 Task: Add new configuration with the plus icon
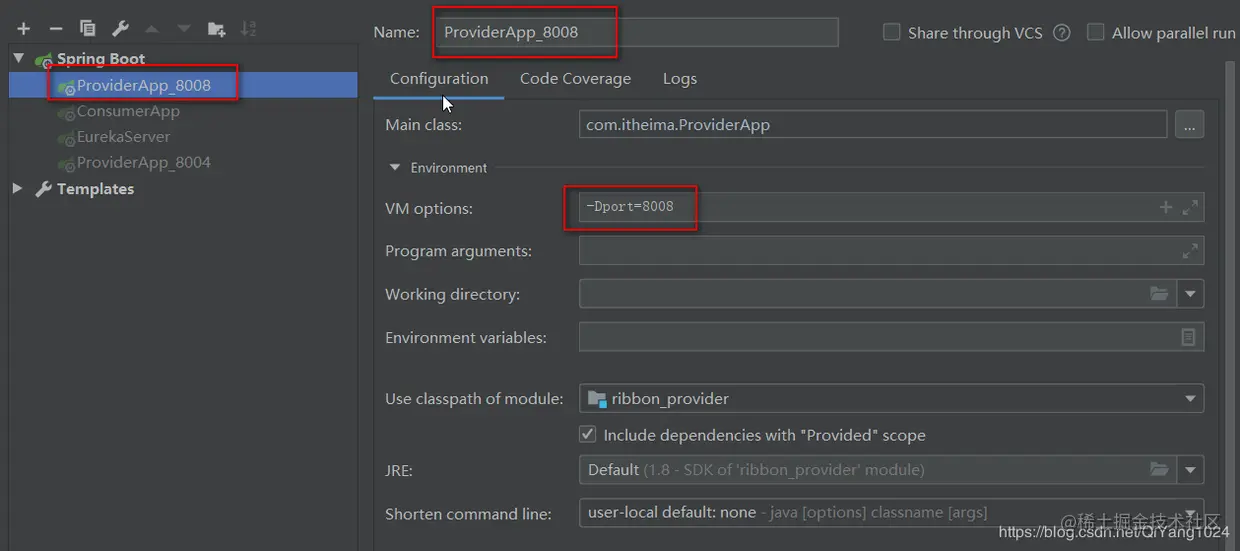(x=24, y=29)
